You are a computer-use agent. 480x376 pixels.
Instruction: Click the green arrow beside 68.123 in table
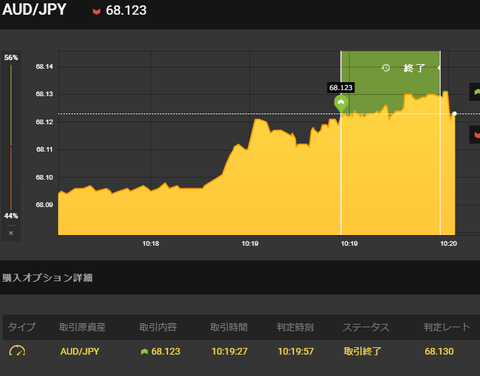pyautogui.click(x=144, y=352)
